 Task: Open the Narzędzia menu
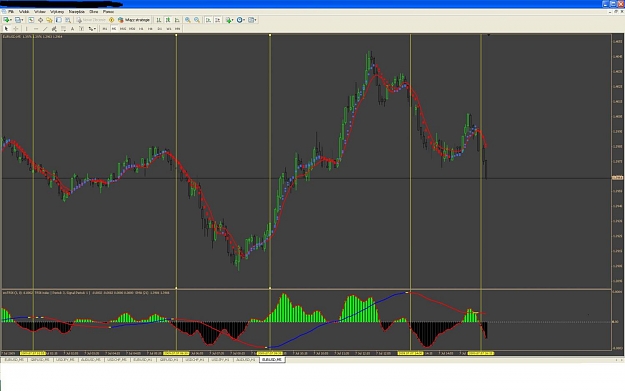pyautogui.click(x=77, y=12)
